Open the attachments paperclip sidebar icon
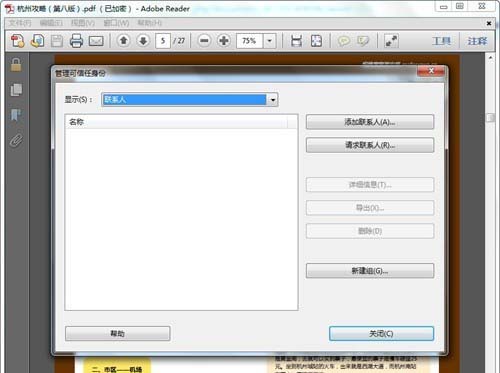 coord(16,141)
